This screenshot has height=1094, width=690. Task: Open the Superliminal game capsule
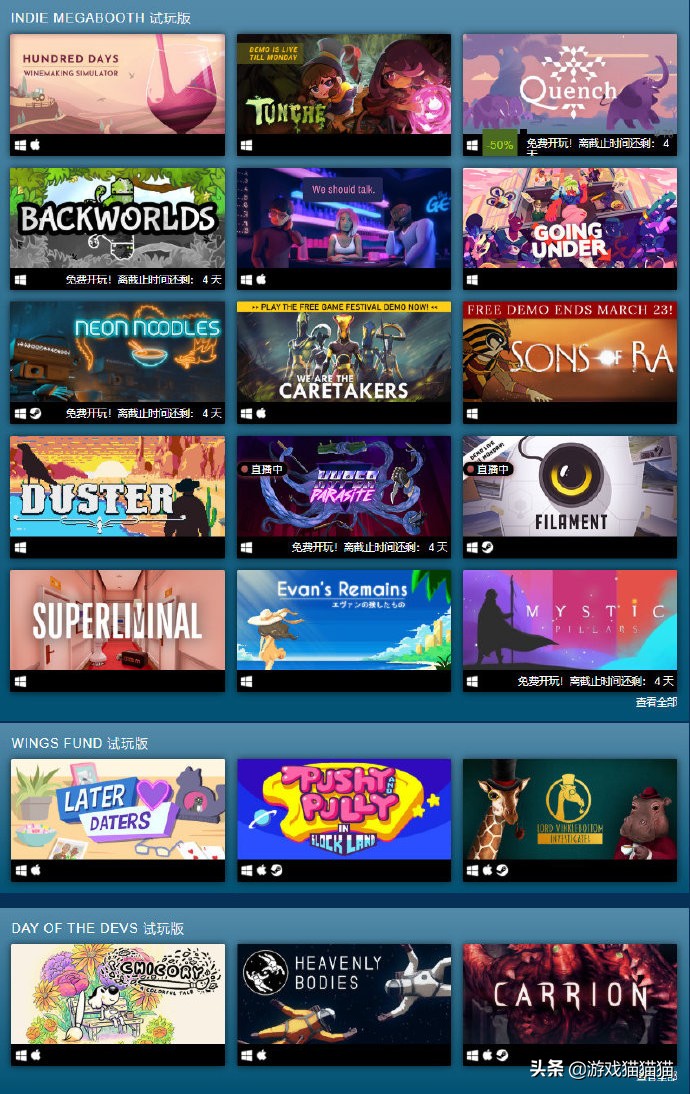(x=117, y=620)
